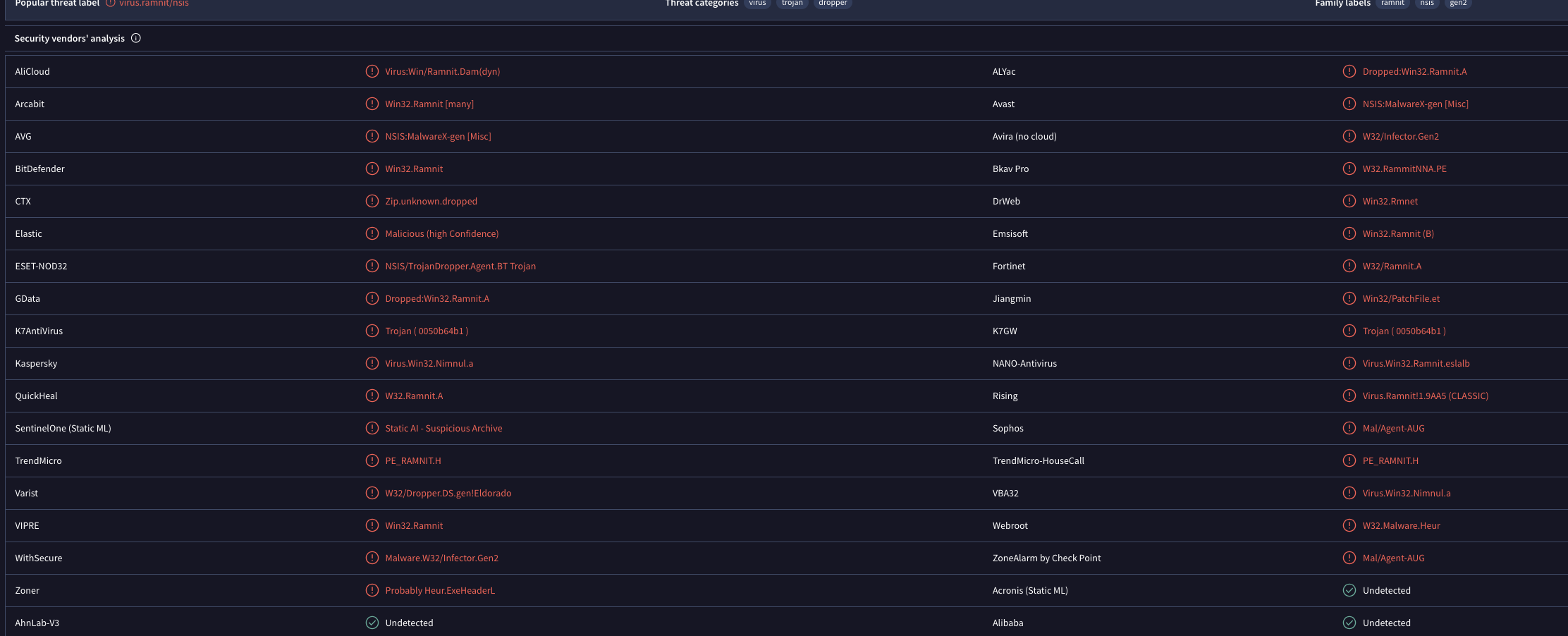This screenshot has height=636, width=1568.
Task: Click the TrendMicro detection PE_RAMNIT.H
Action: [x=413, y=460]
